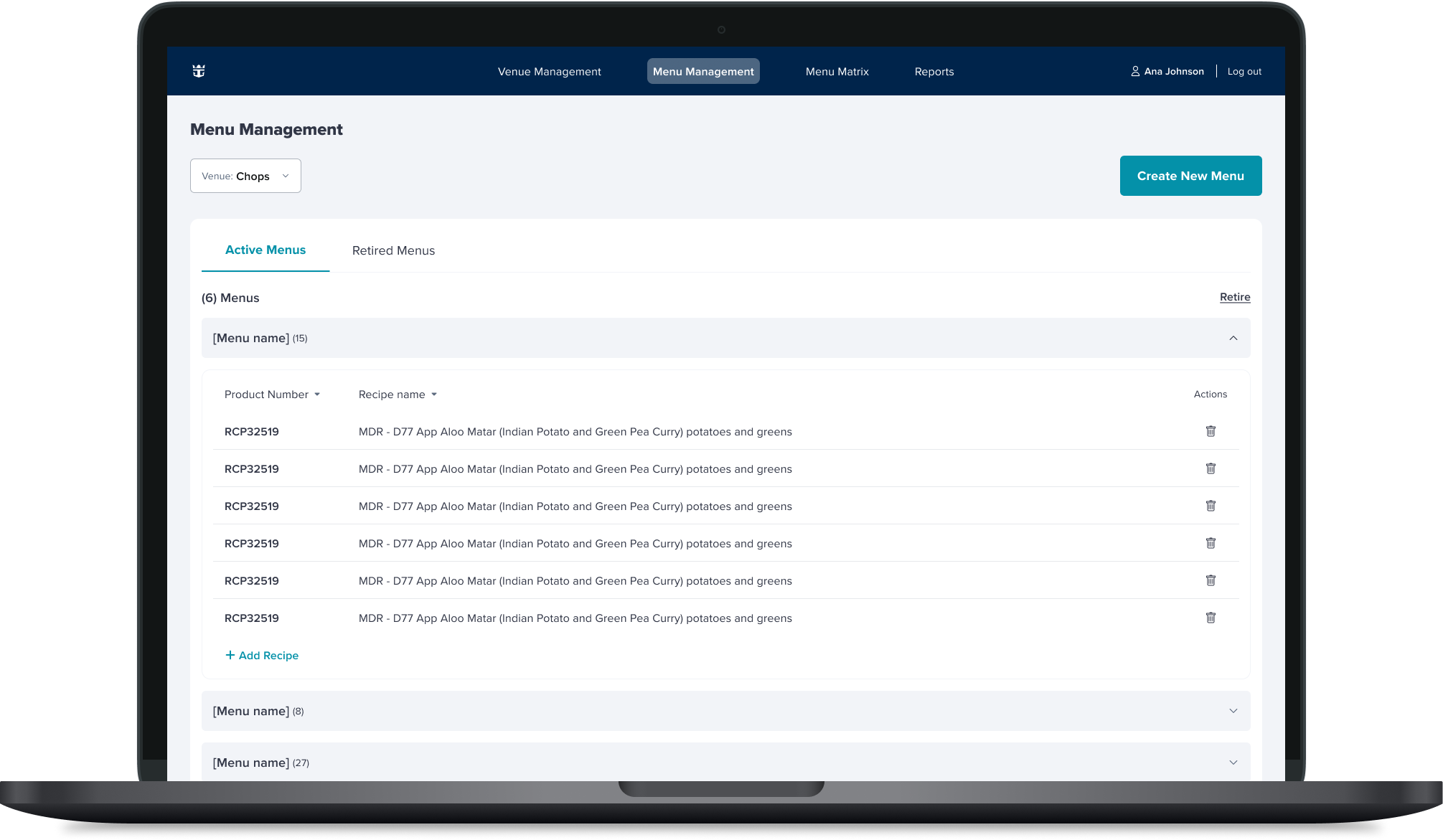
Task: Sort by Product Number column arrow
Action: [x=317, y=395]
